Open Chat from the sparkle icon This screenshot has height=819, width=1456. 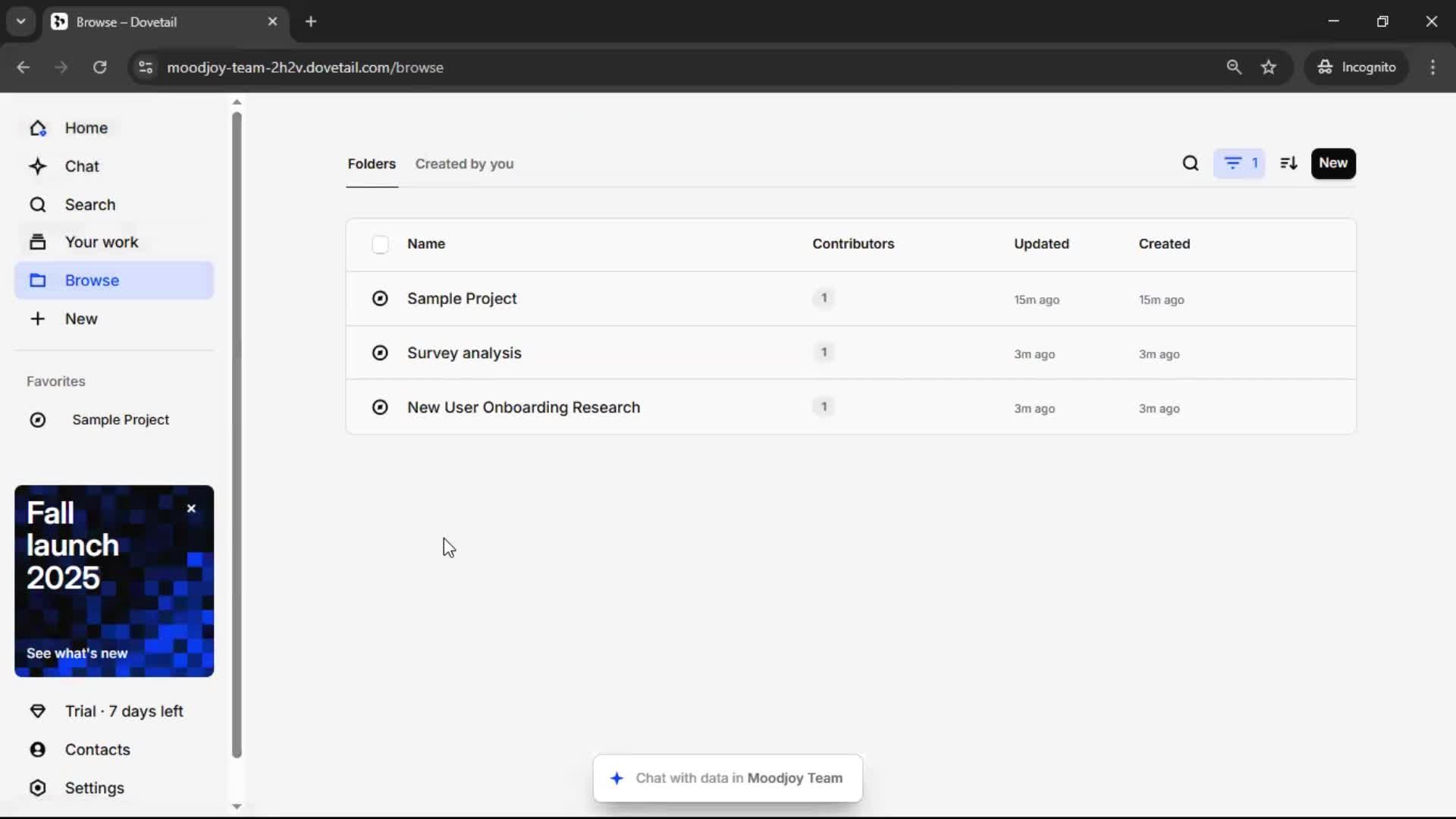click(x=38, y=166)
